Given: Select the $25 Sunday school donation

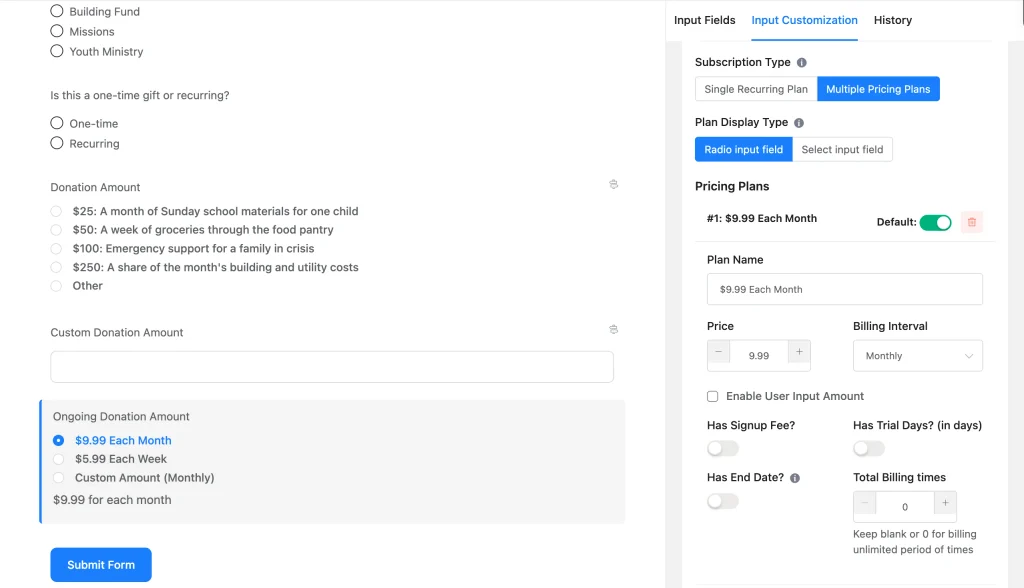Looking at the screenshot, I should pyautogui.click(x=56, y=212).
